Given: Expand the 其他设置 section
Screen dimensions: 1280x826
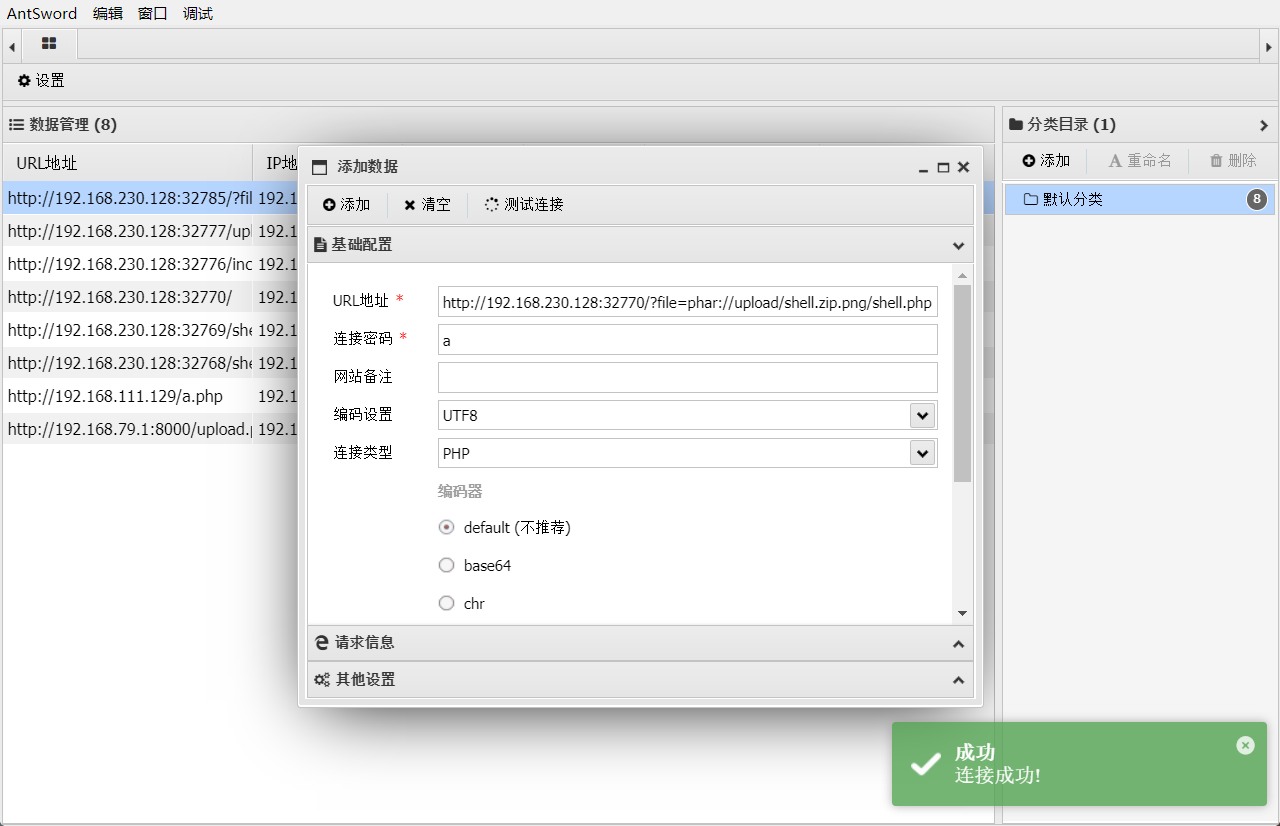Looking at the screenshot, I should 640,680.
